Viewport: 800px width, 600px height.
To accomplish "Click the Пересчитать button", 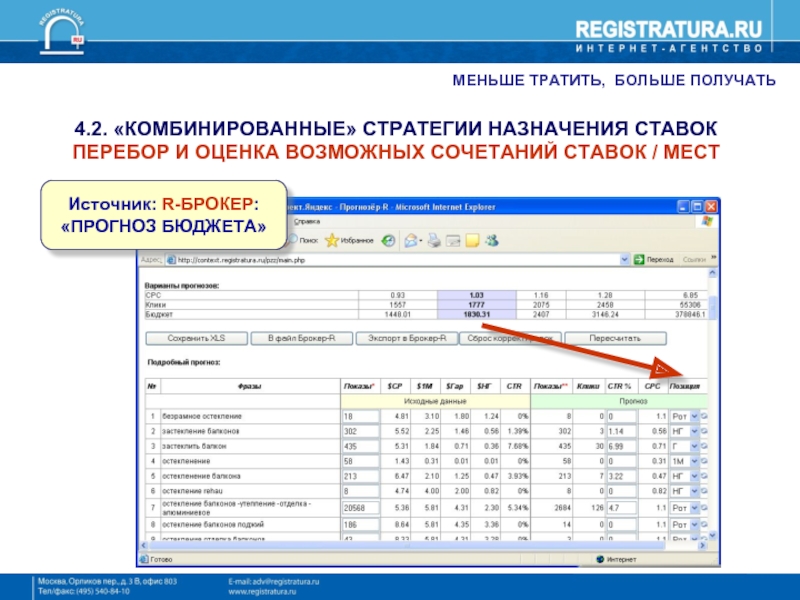I will 615,338.
